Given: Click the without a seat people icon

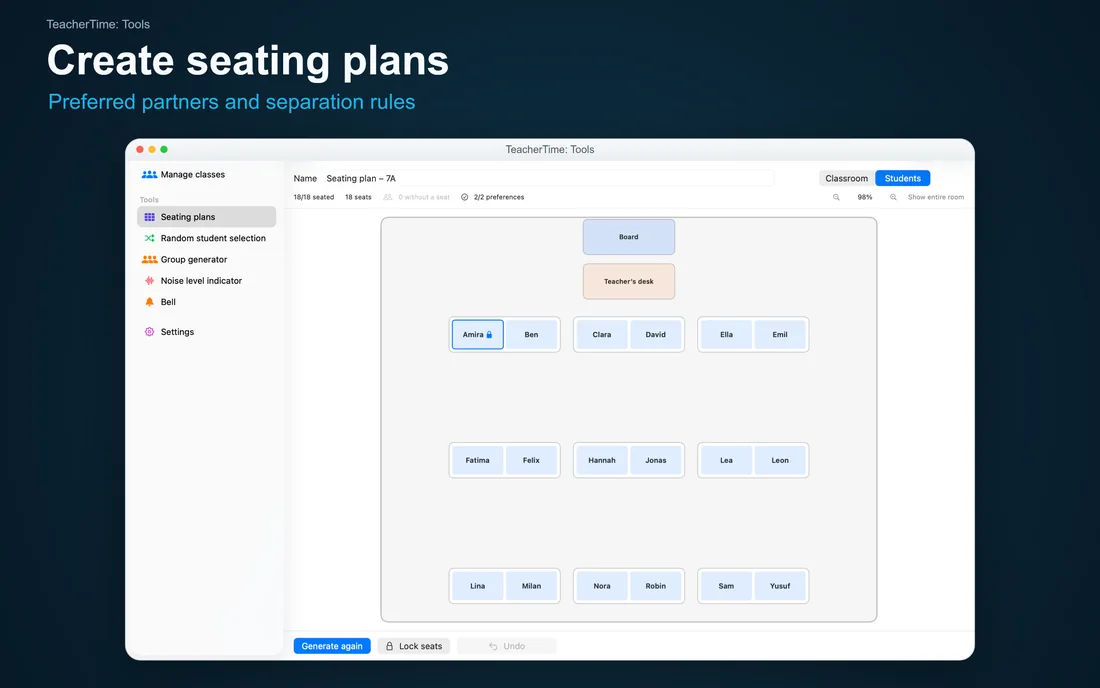Looking at the screenshot, I should click(x=388, y=198).
